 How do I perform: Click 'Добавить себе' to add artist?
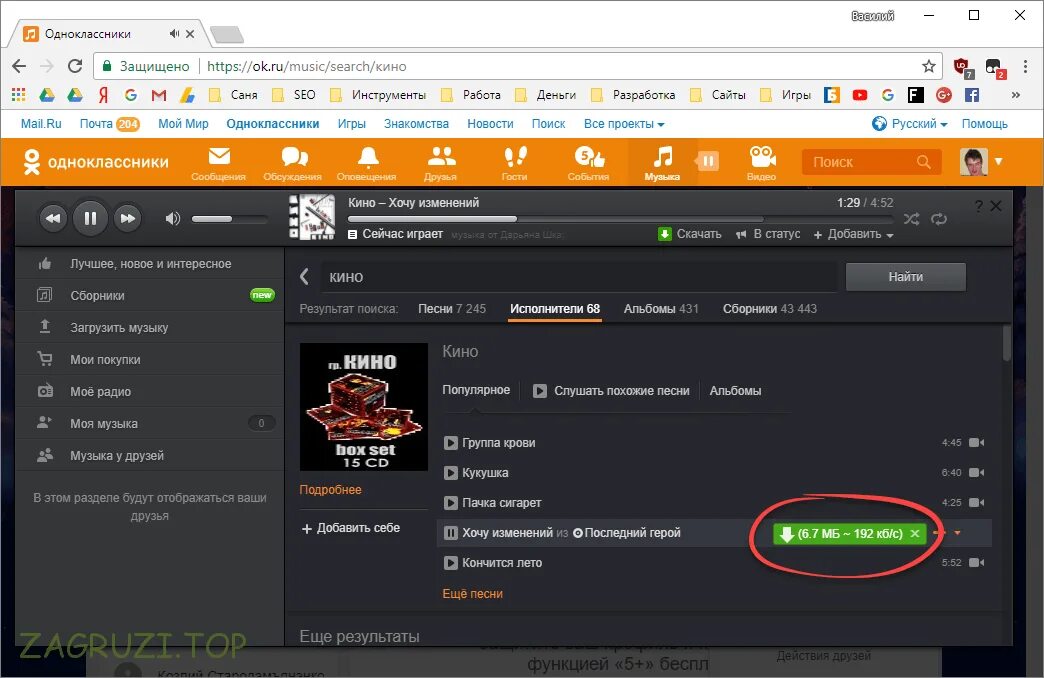(x=351, y=528)
